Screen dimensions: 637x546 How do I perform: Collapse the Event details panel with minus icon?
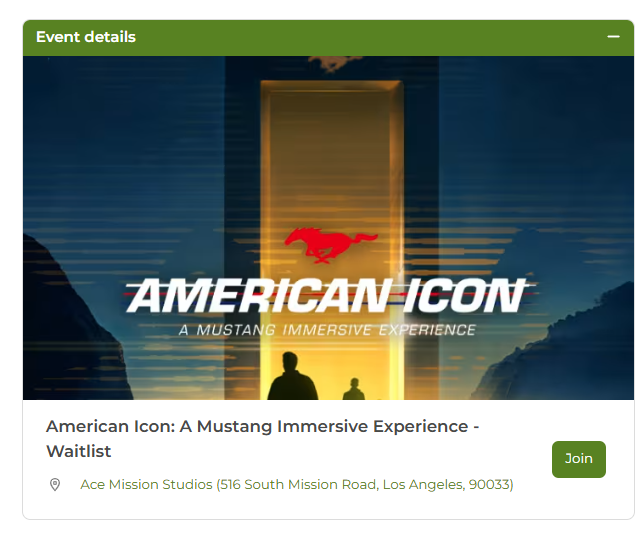click(613, 37)
